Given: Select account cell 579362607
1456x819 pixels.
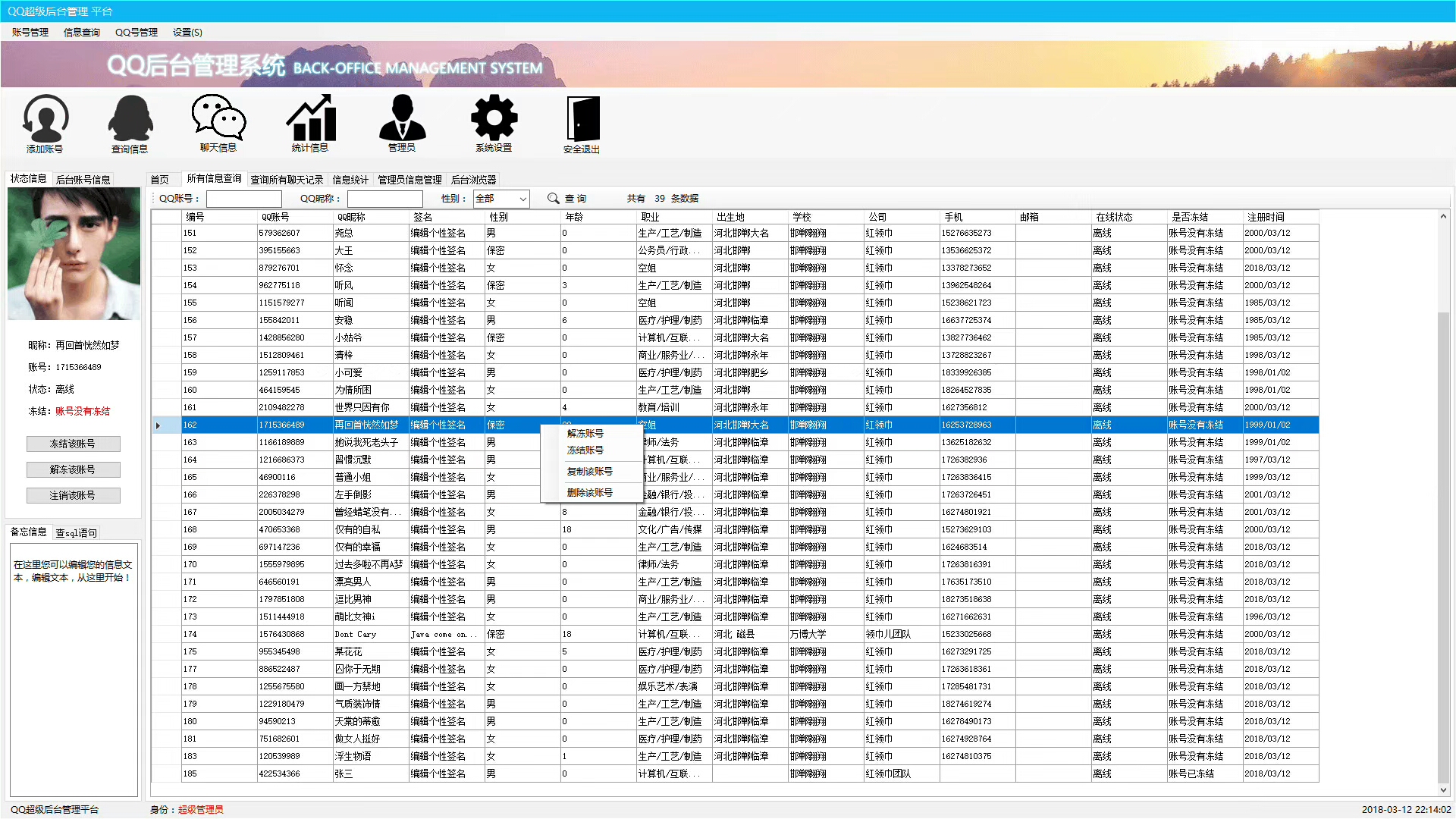Looking at the screenshot, I should click(x=296, y=234).
